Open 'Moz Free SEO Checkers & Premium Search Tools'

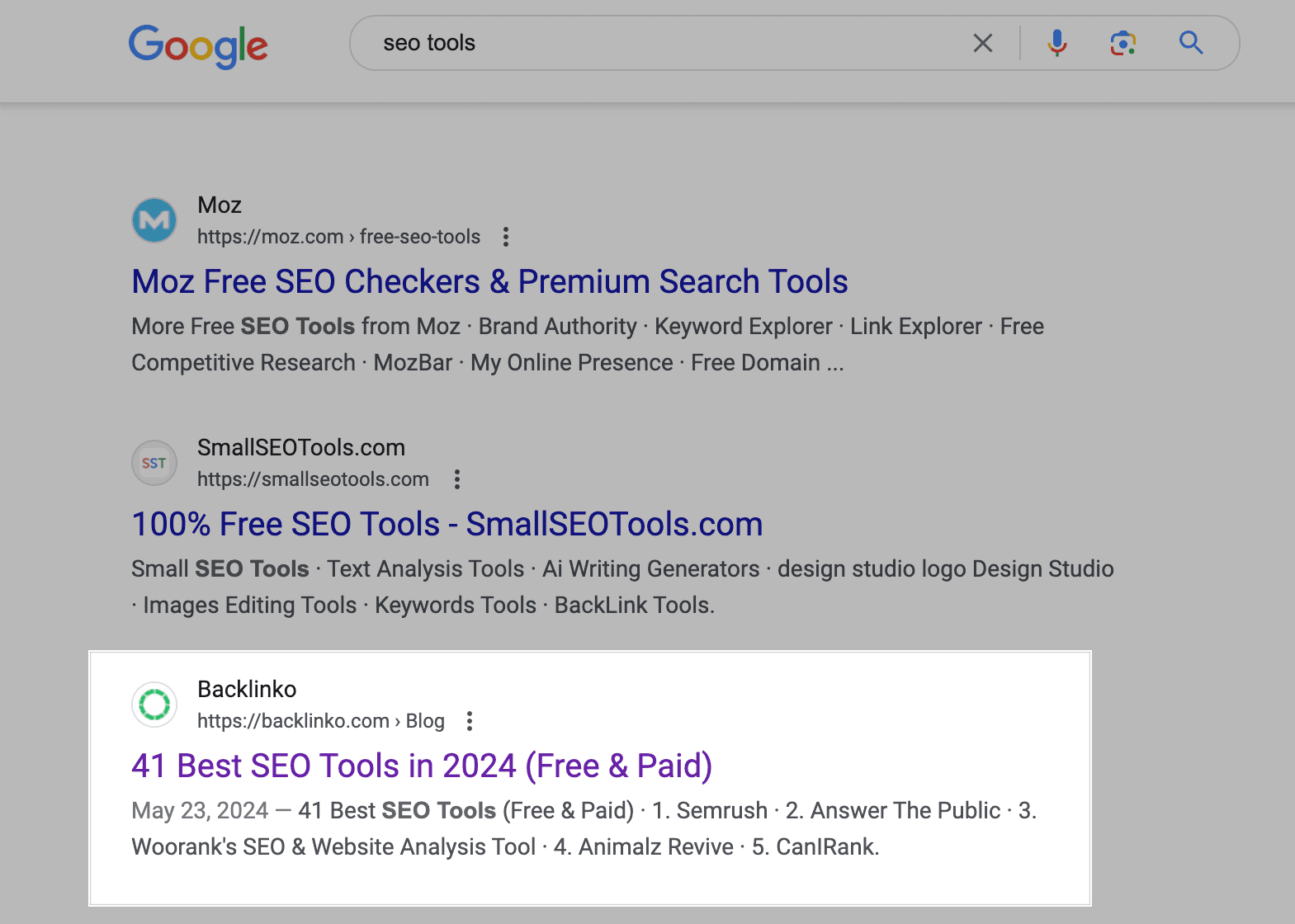point(489,281)
